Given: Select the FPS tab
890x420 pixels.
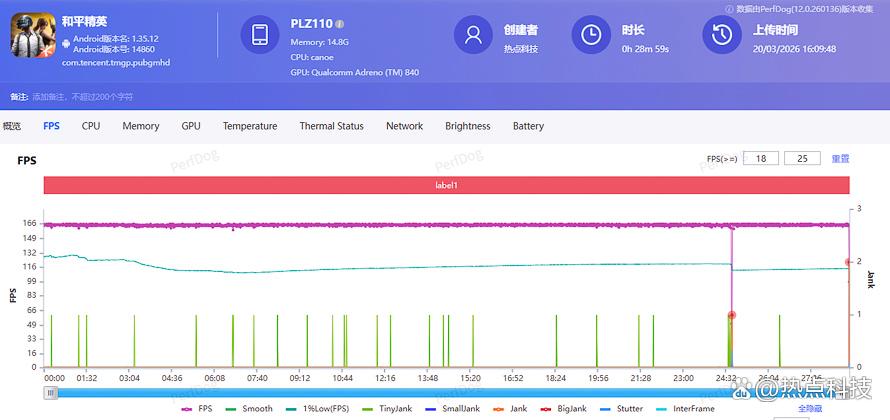Looking at the screenshot, I should pos(51,126).
